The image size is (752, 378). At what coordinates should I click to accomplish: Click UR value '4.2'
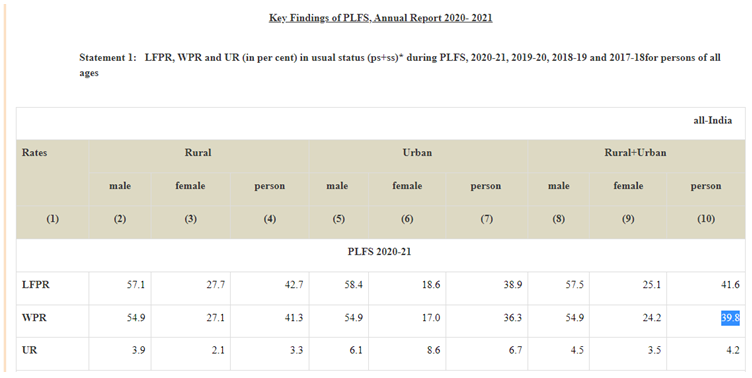point(732,350)
